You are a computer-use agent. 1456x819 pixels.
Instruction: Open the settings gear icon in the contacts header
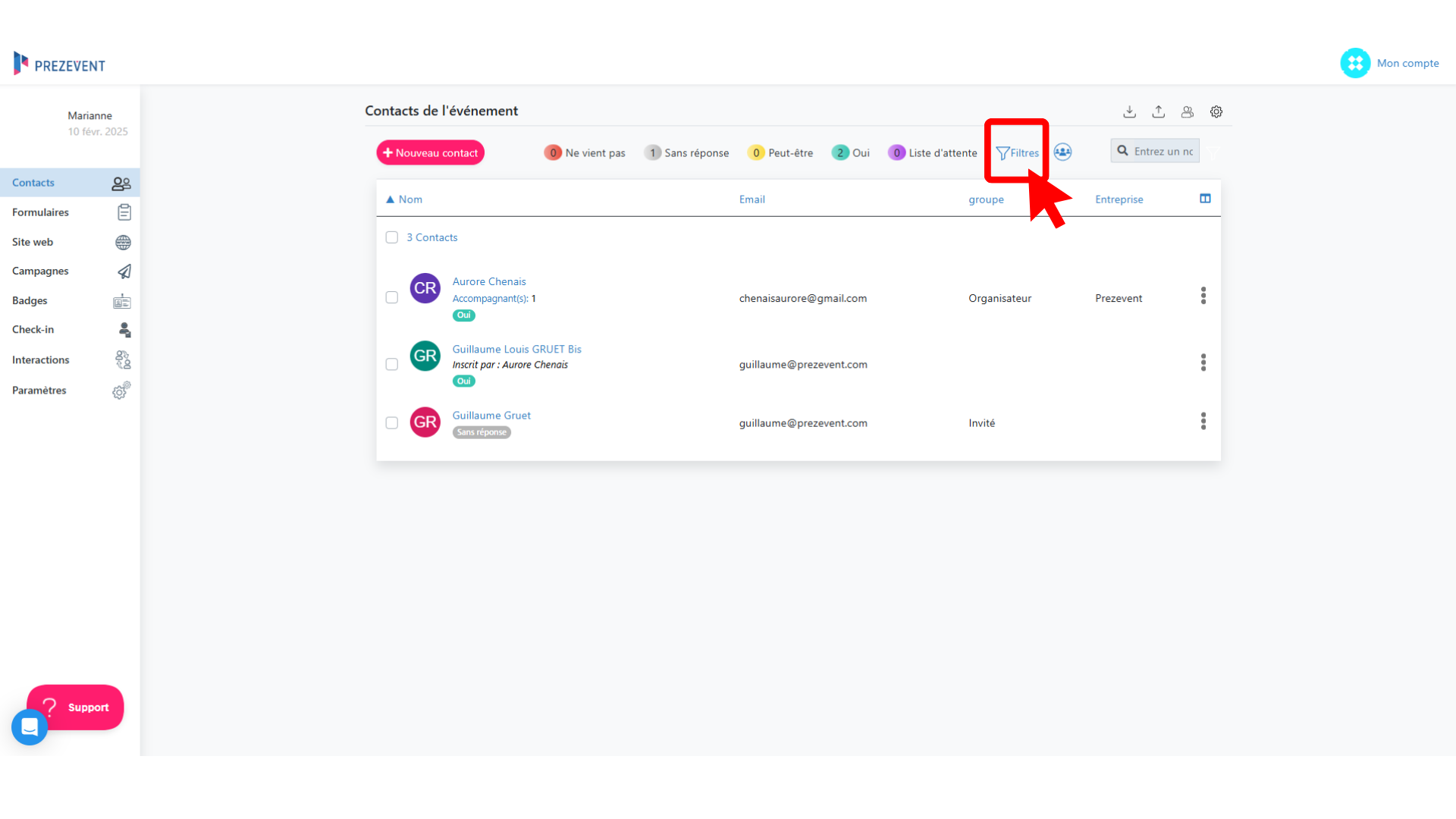click(1216, 111)
